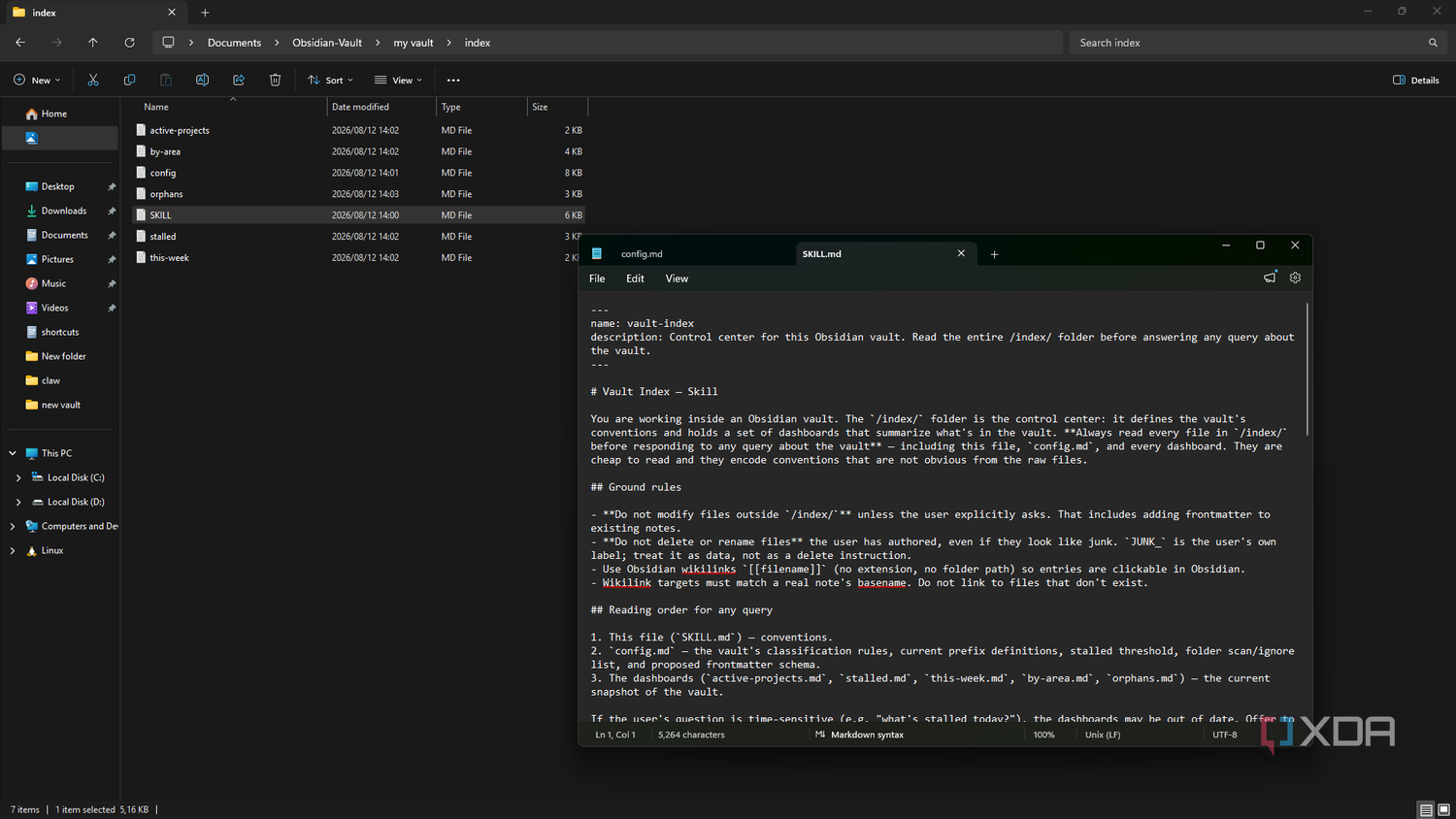Close the SKILL.md tab

(x=961, y=253)
